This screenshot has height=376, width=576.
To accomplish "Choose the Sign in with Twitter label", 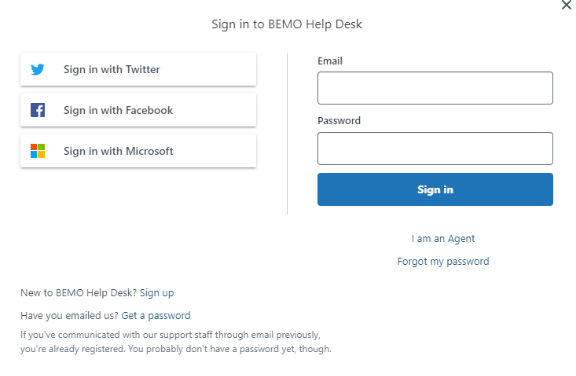I will tap(112, 69).
